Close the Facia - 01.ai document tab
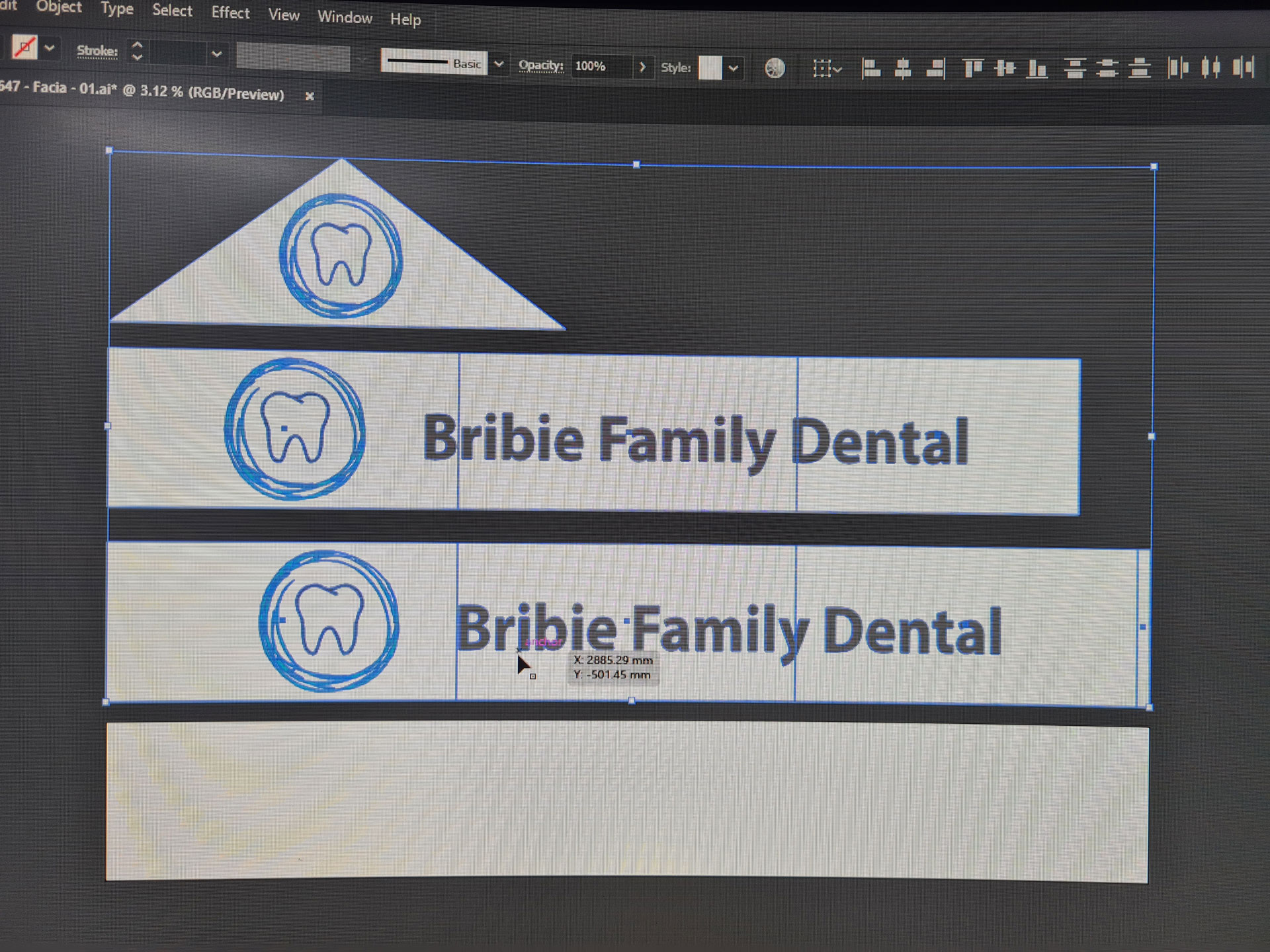The image size is (1270, 952). pyautogui.click(x=310, y=96)
